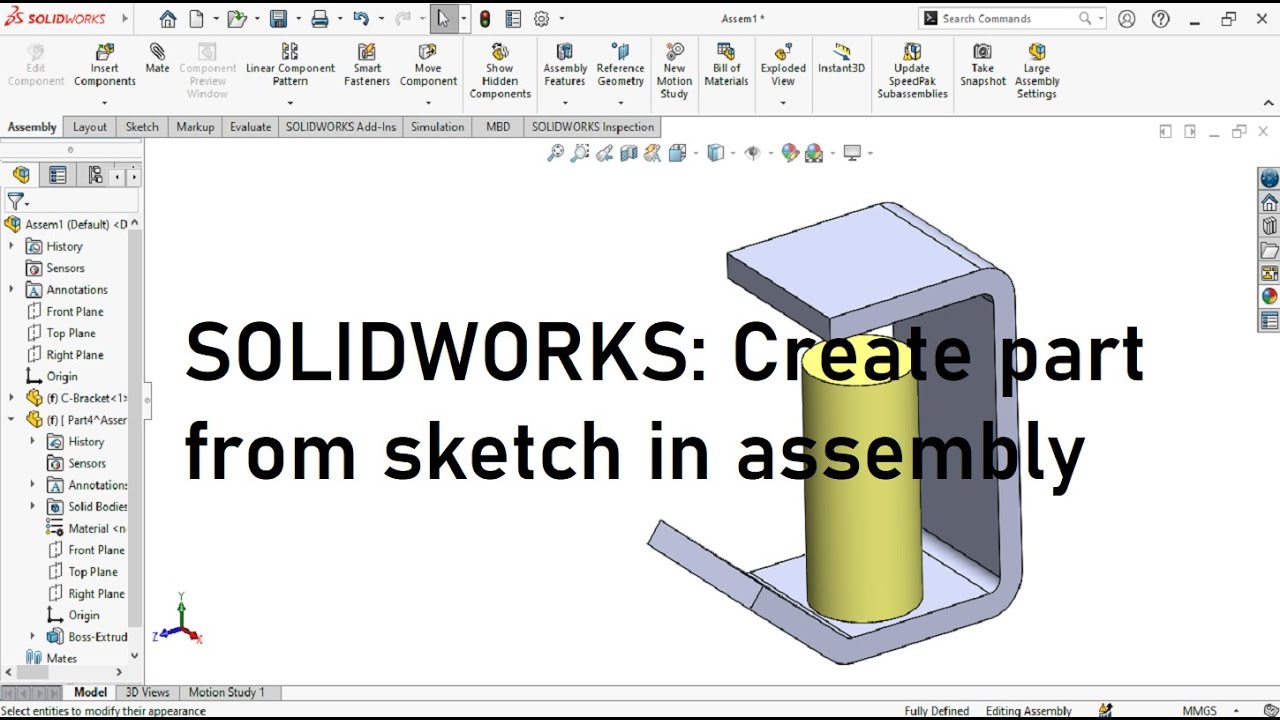Click the Help question mark button
1280x720 pixels.
coord(1161,19)
